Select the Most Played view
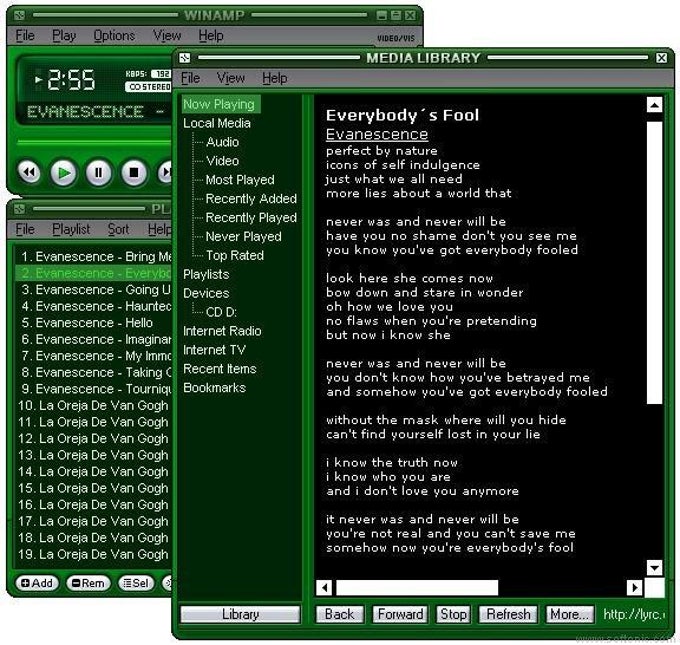Viewport: 680px width, 645px height. 240,180
